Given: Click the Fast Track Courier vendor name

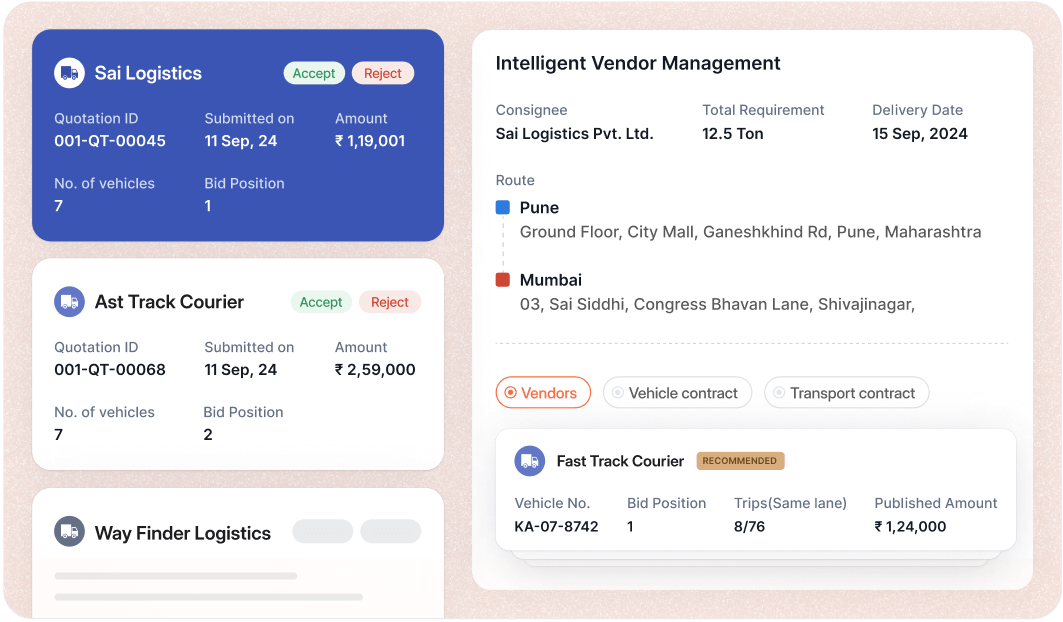Looking at the screenshot, I should tap(620, 461).
